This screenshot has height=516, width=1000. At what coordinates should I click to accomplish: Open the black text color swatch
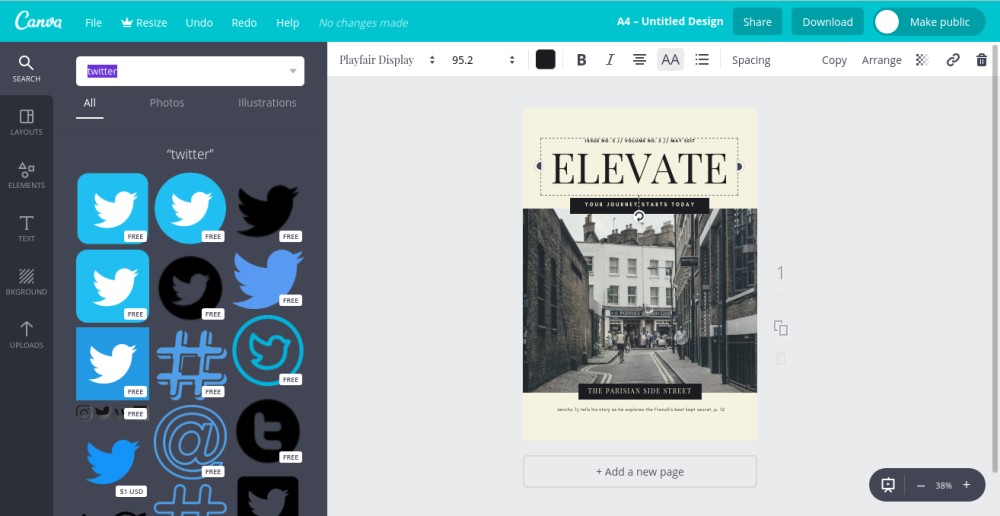(x=545, y=59)
